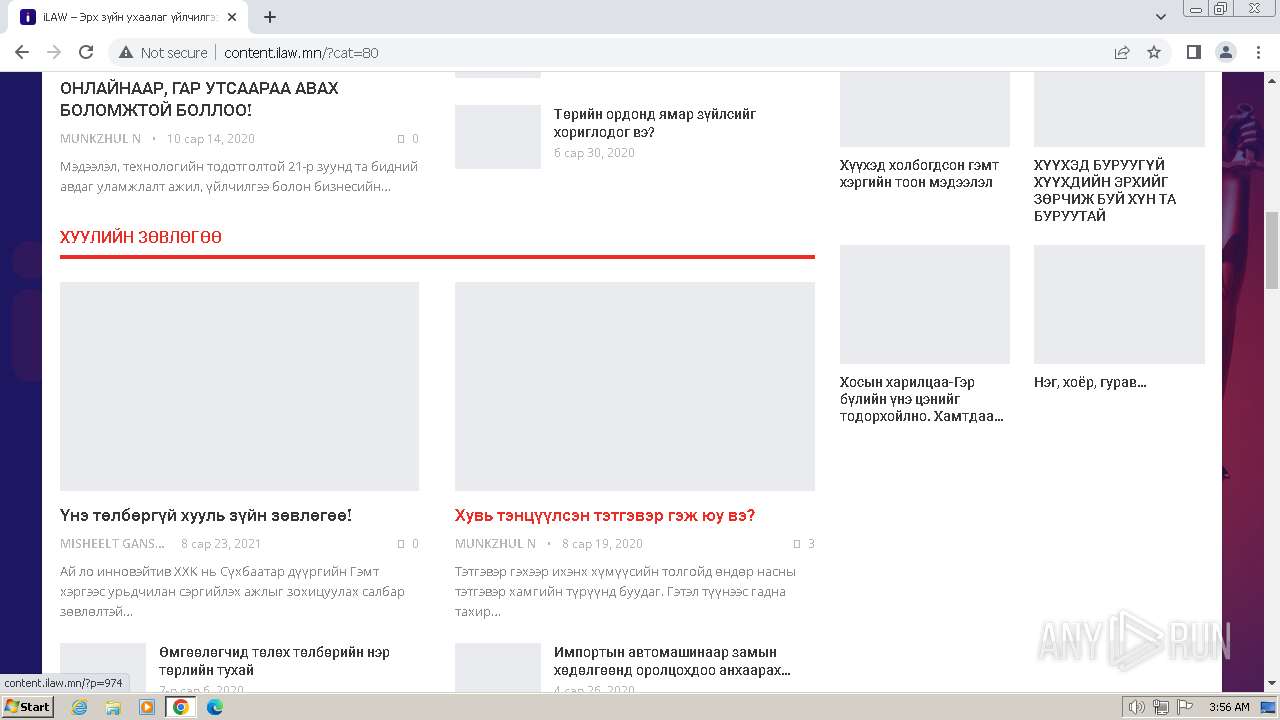Screen dimensions: 1280x720
Task: Open Microsoft Edge from the taskbar
Action: [215, 707]
